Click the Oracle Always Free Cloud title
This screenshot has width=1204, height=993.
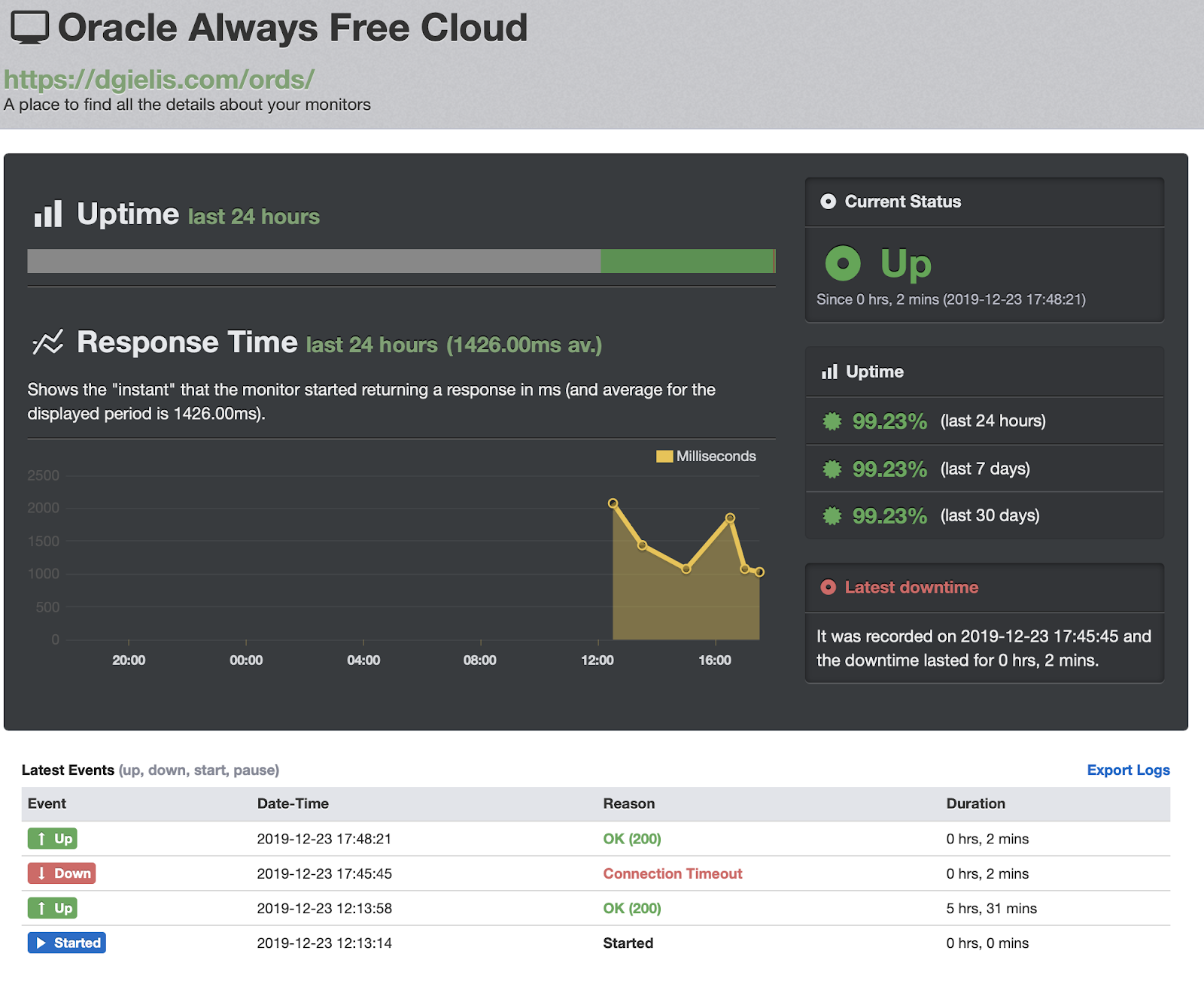tap(293, 28)
